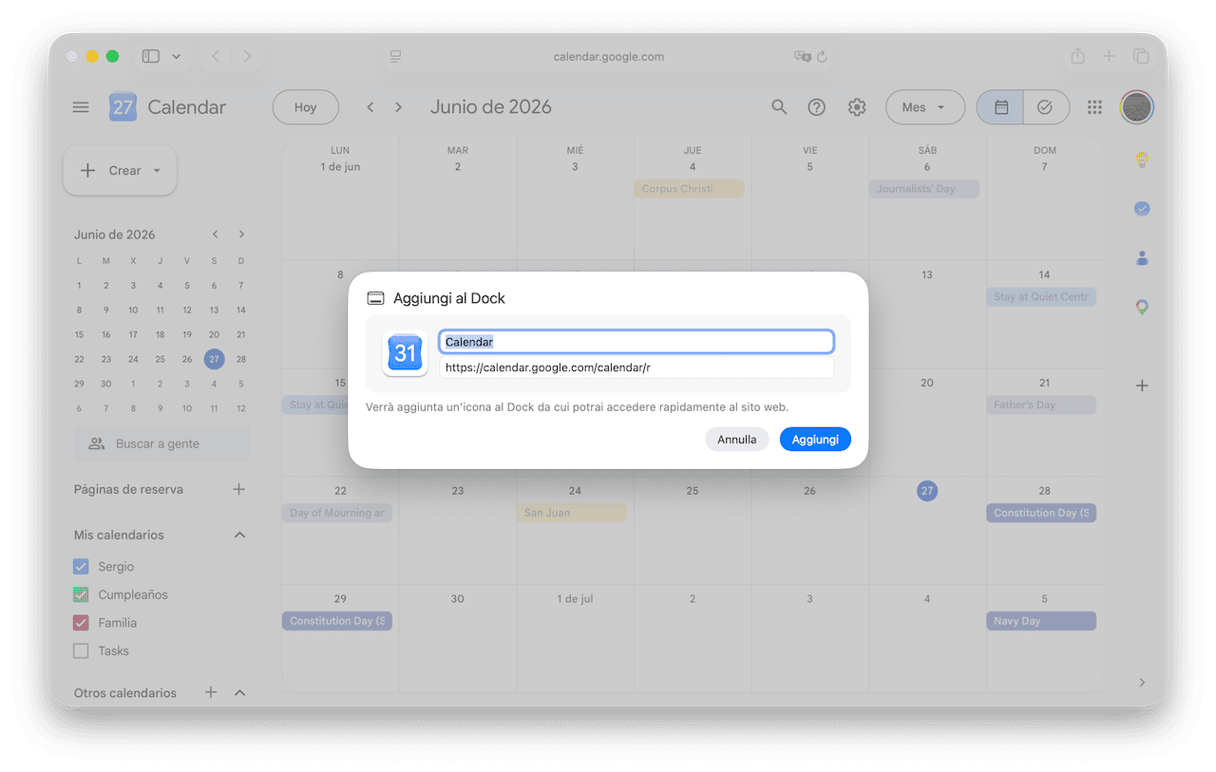Enable the Tasks calendar checkbox
The height and width of the screenshot is (772, 1216).
point(81,651)
